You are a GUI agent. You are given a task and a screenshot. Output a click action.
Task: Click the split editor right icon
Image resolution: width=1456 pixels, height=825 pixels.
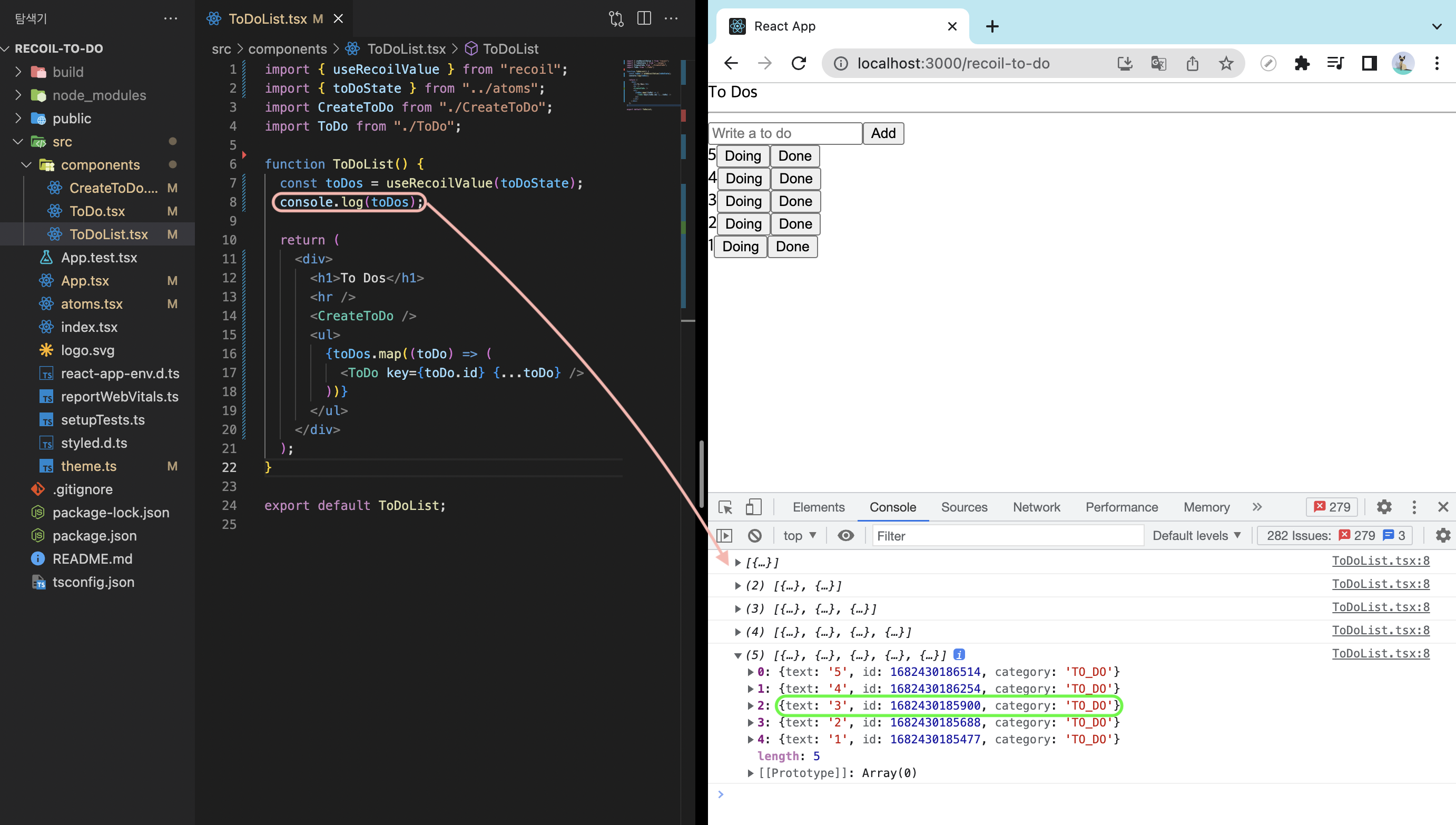(x=644, y=18)
